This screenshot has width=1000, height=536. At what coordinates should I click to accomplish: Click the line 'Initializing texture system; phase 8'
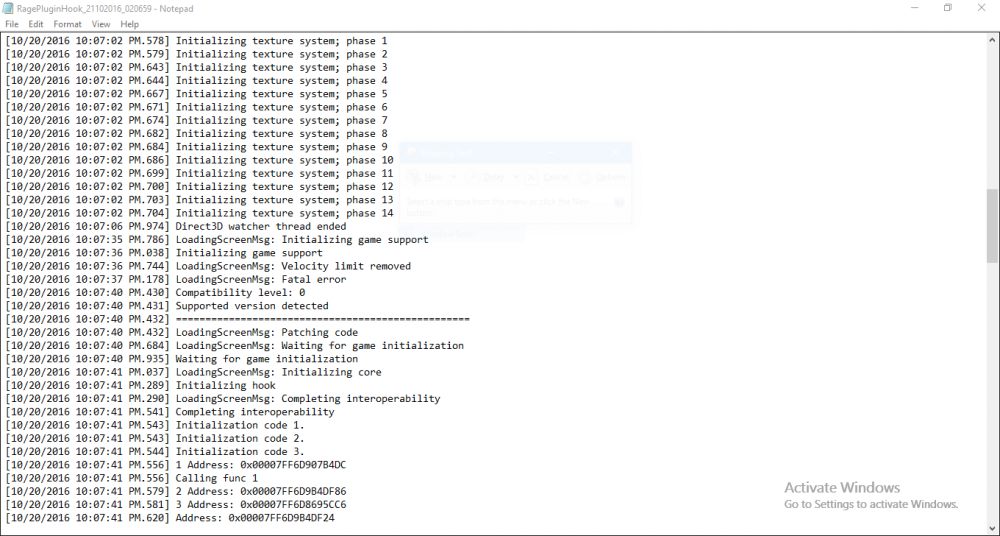click(x=196, y=134)
